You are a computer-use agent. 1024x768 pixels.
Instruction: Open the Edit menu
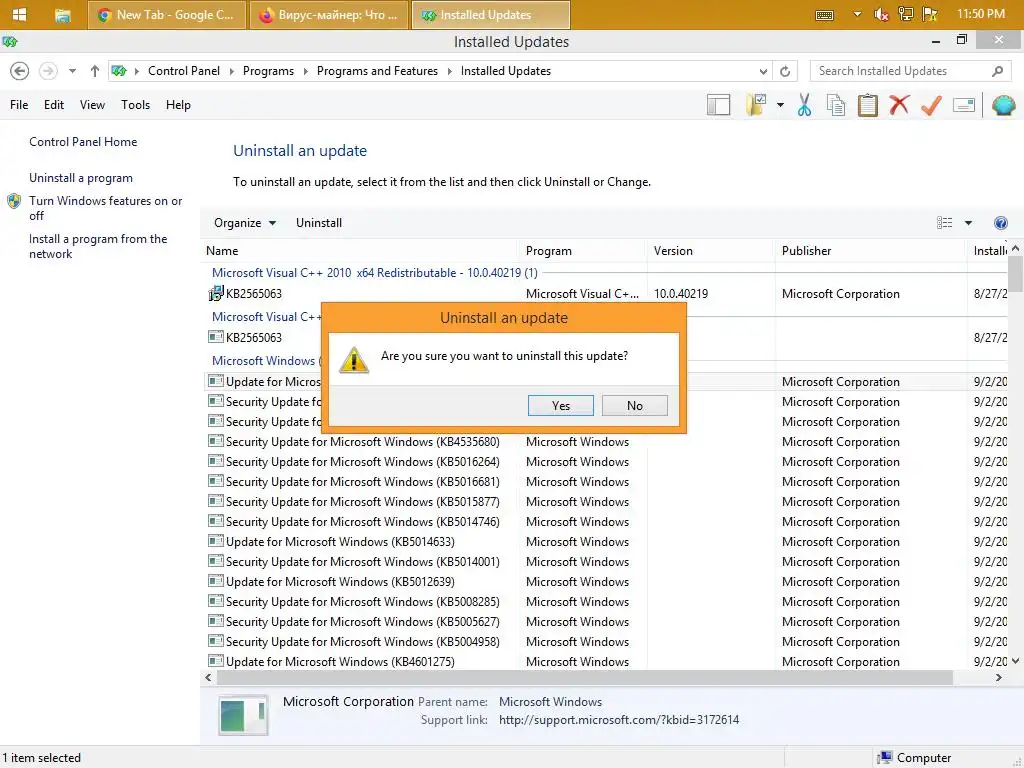pos(54,105)
